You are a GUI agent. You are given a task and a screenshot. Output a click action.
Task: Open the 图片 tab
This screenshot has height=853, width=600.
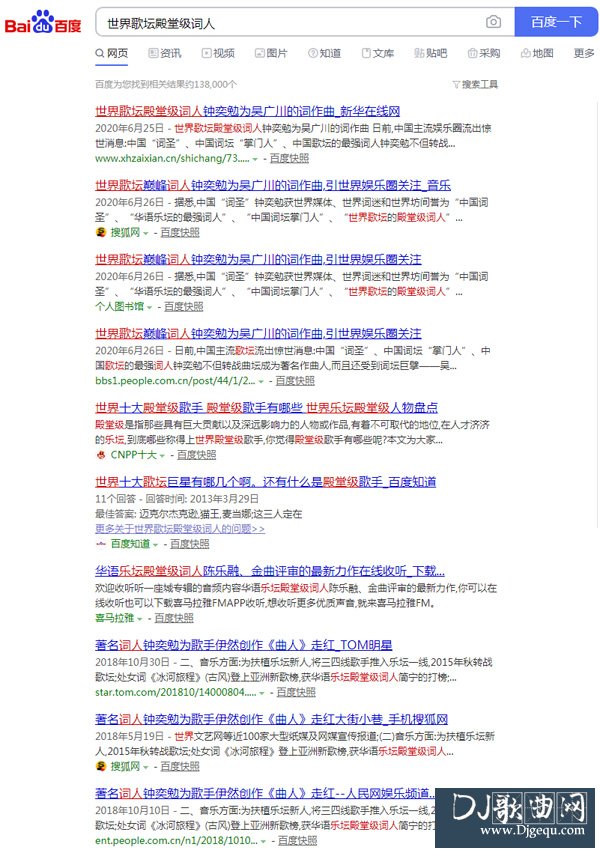pos(271,53)
